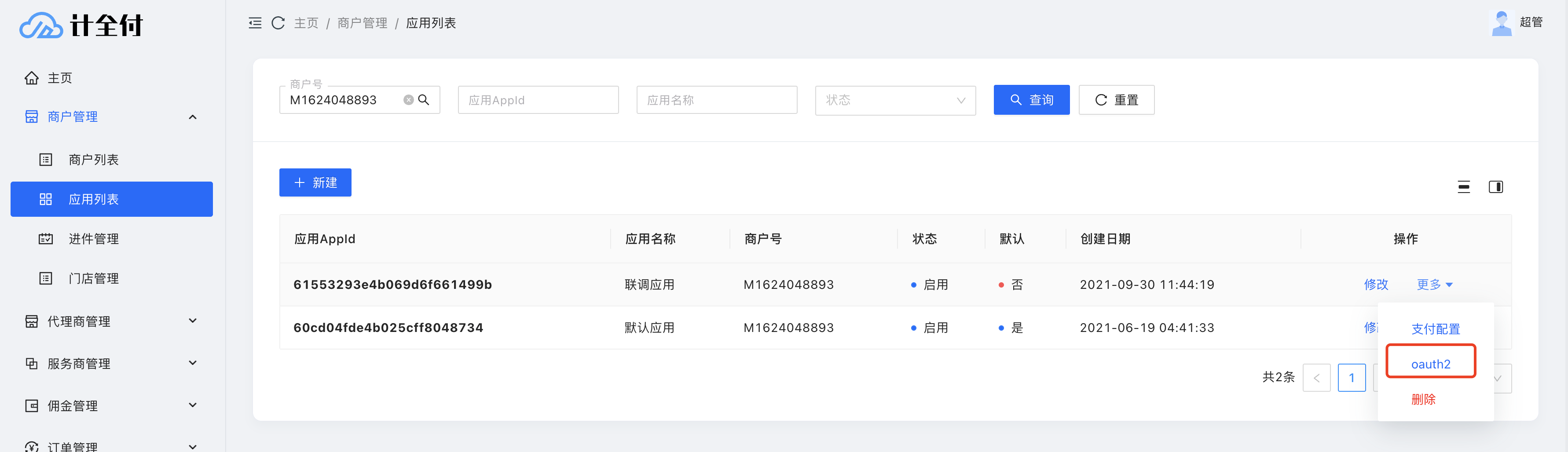Image resolution: width=1568 pixels, height=452 pixels.
Task: Clear the merchant number field with X icon
Action: tap(408, 100)
